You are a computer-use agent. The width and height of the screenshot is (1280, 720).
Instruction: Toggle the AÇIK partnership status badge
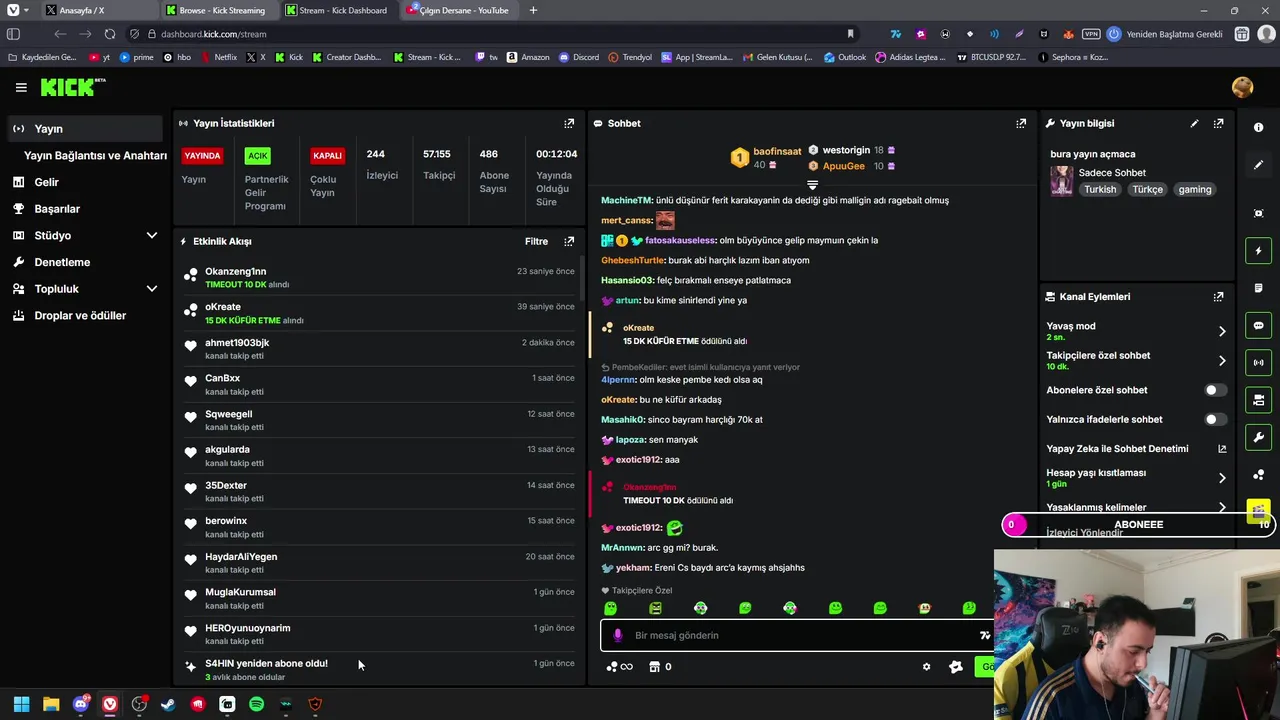pos(258,156)
